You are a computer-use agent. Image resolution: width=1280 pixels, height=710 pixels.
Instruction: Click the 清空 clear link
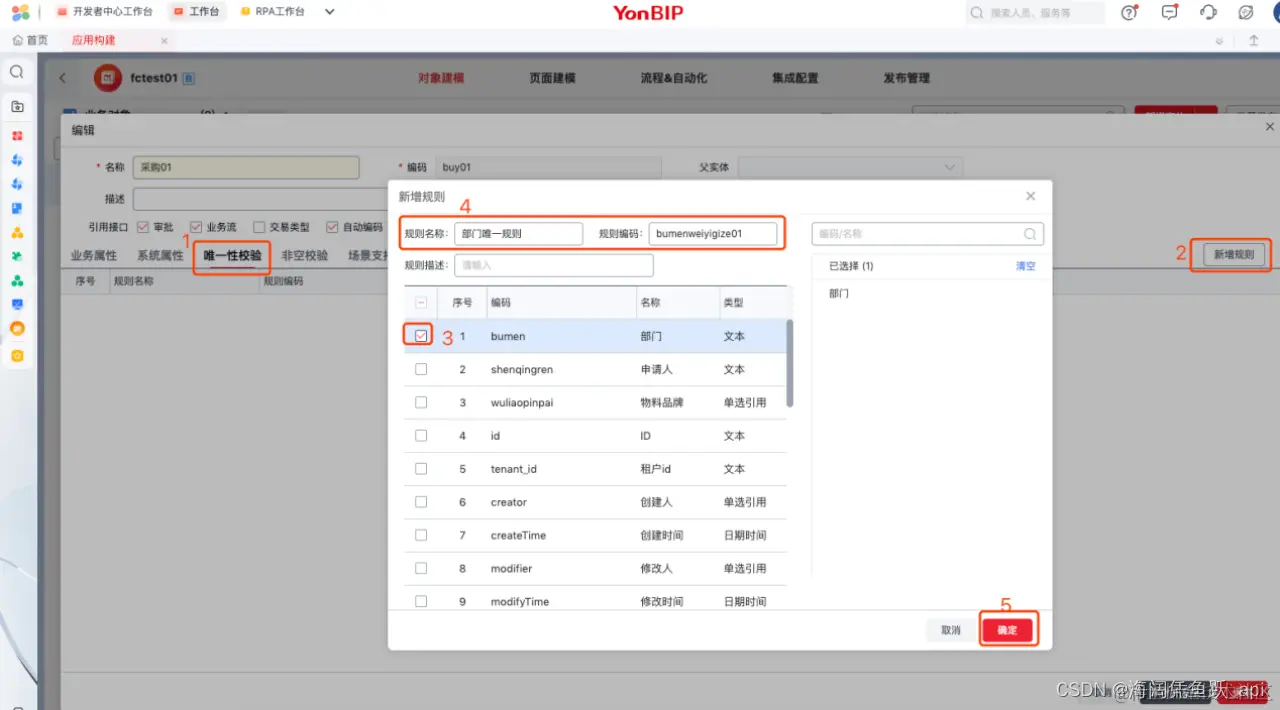coord(1025,267)
